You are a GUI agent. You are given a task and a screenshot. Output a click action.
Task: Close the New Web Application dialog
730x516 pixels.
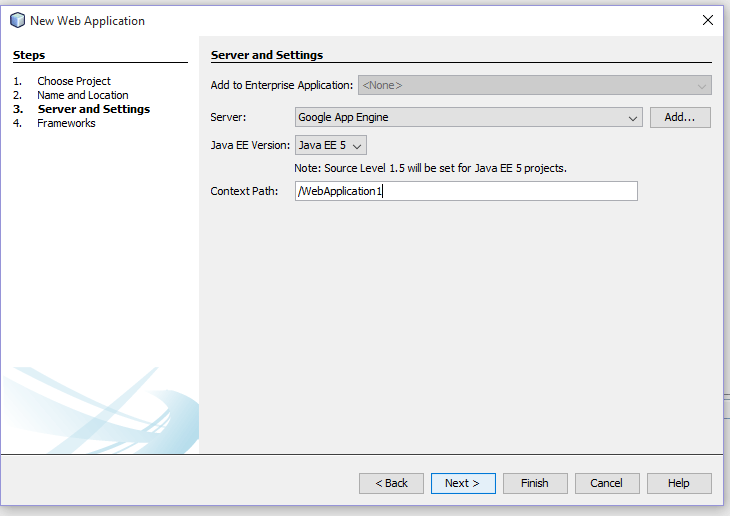708,20
